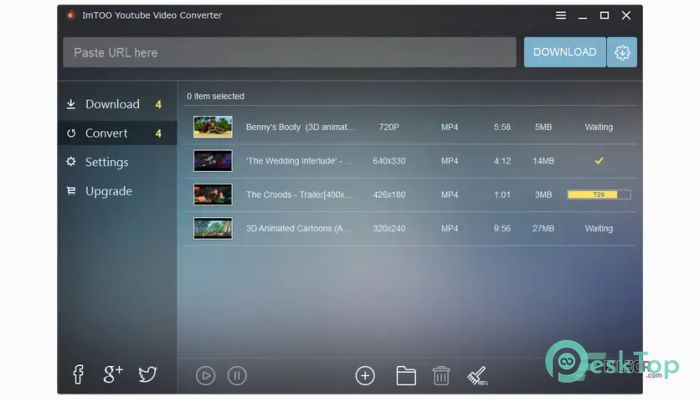Image resolution: width=700 pixels, height=400 pixels.
Task: Close the ImTOO window
Action: [626, 16]
